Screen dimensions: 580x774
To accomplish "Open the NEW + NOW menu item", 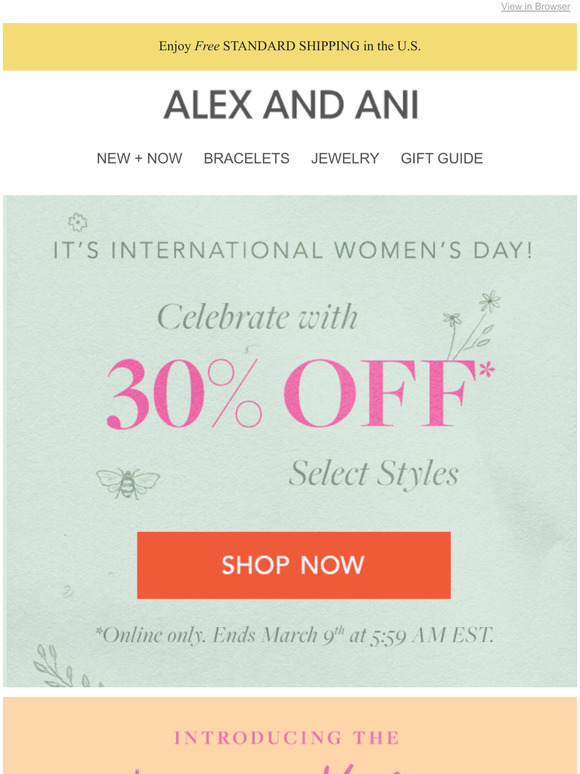I will point(139,158).
